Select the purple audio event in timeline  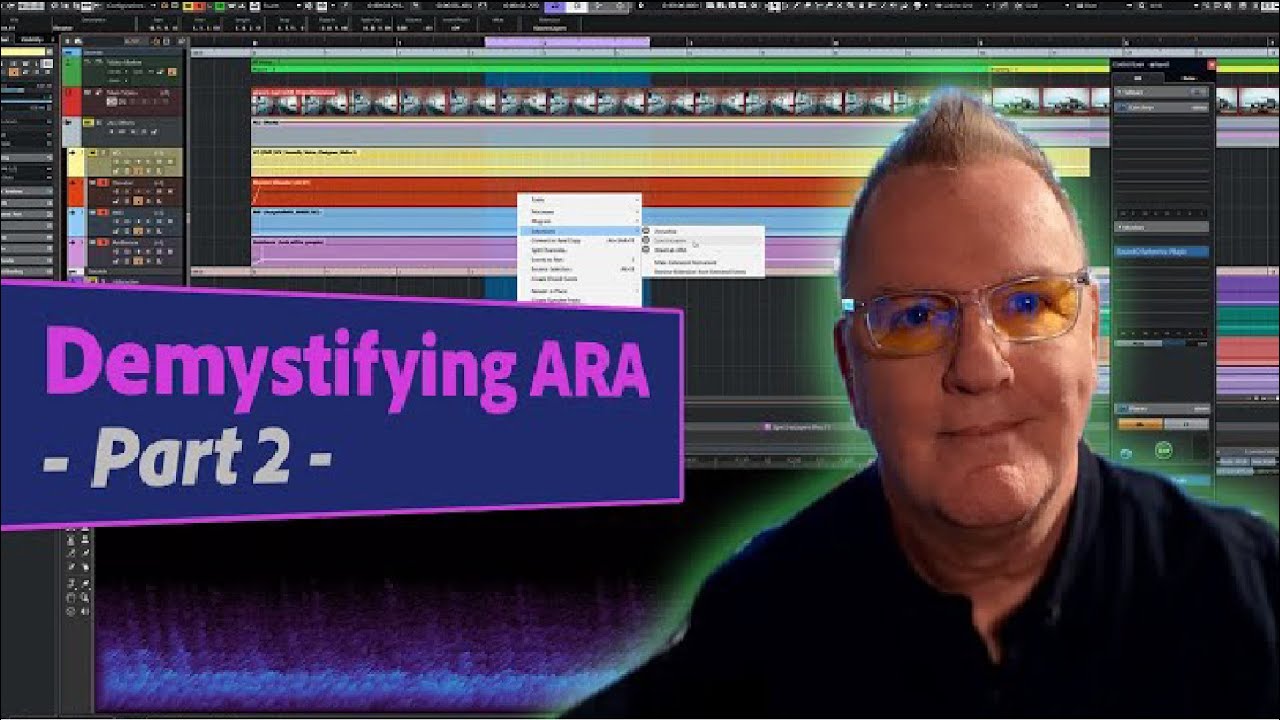point(385,251)
